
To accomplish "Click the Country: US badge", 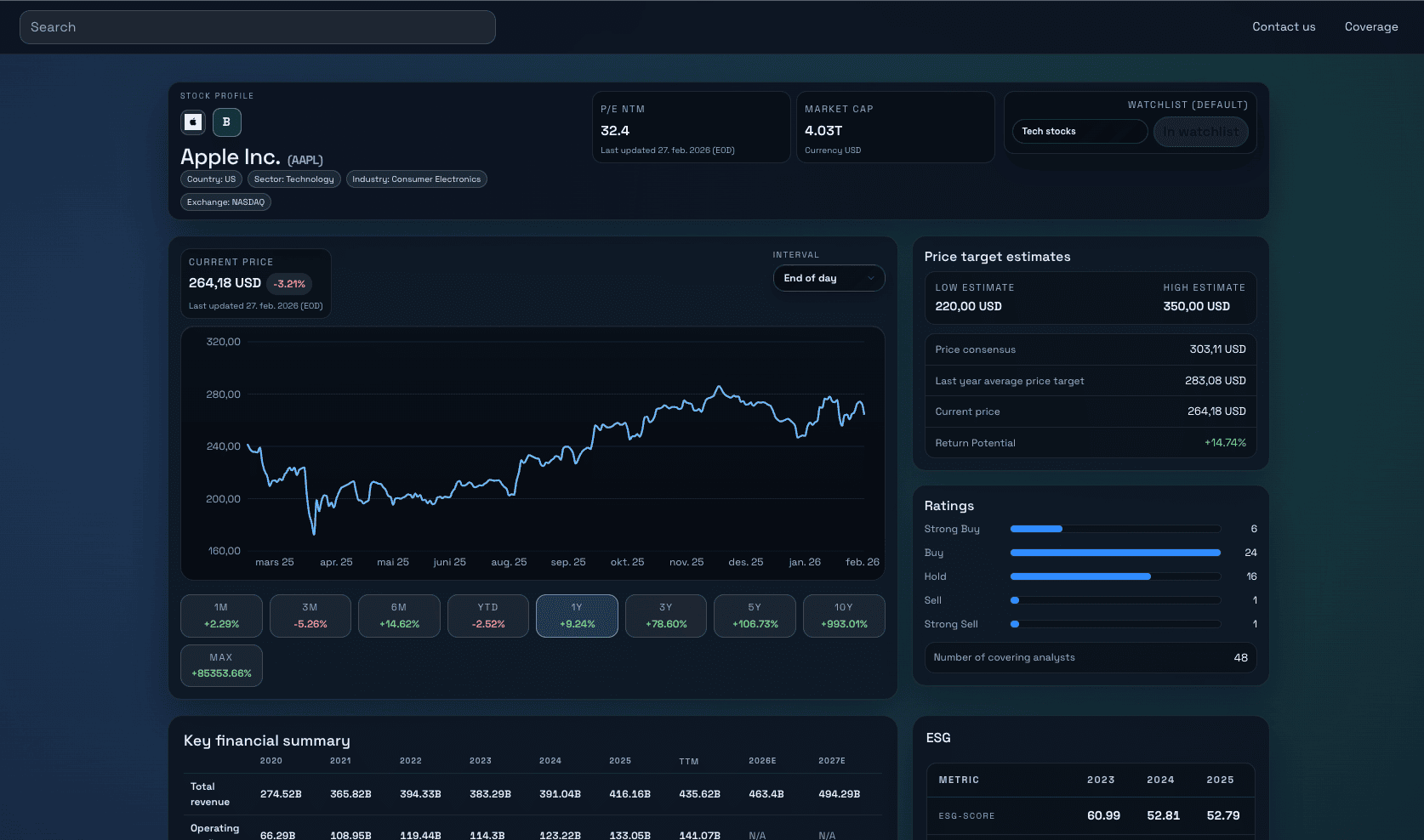I will click(210, 179).
